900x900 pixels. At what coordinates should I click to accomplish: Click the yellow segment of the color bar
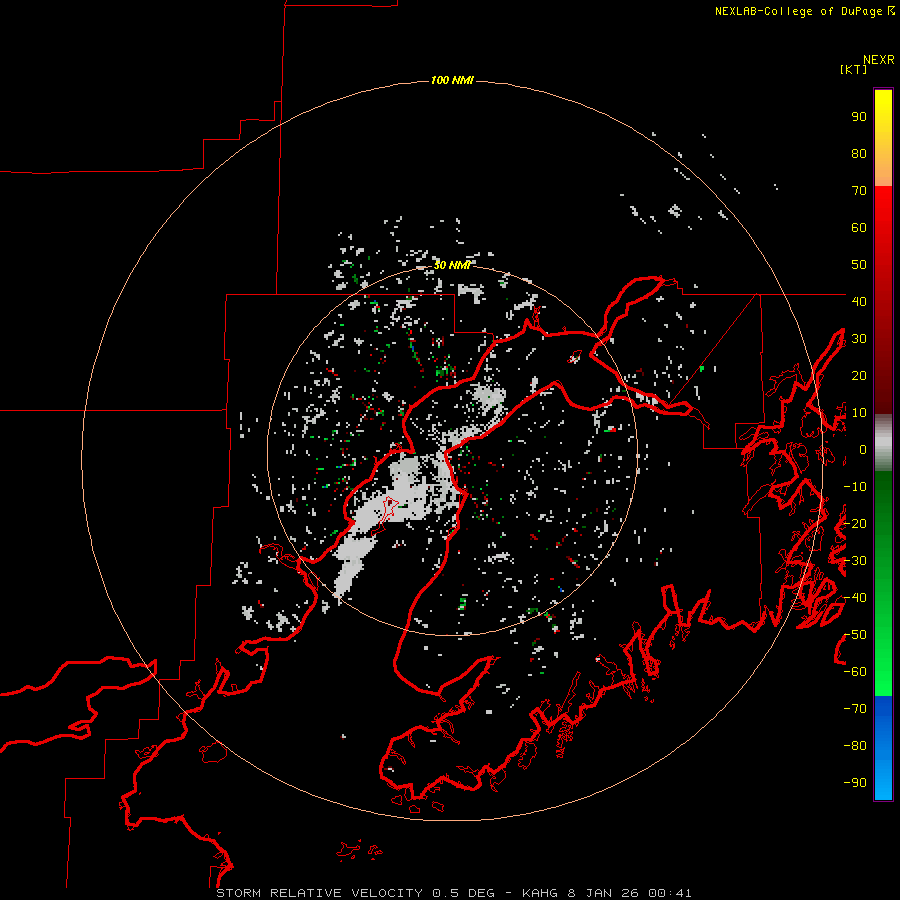coord(883,138)
